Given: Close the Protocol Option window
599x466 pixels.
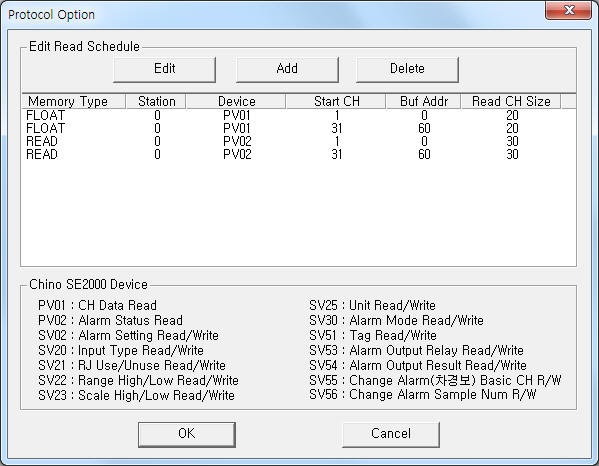Looking at the screenshot, I should click(568, 10).
